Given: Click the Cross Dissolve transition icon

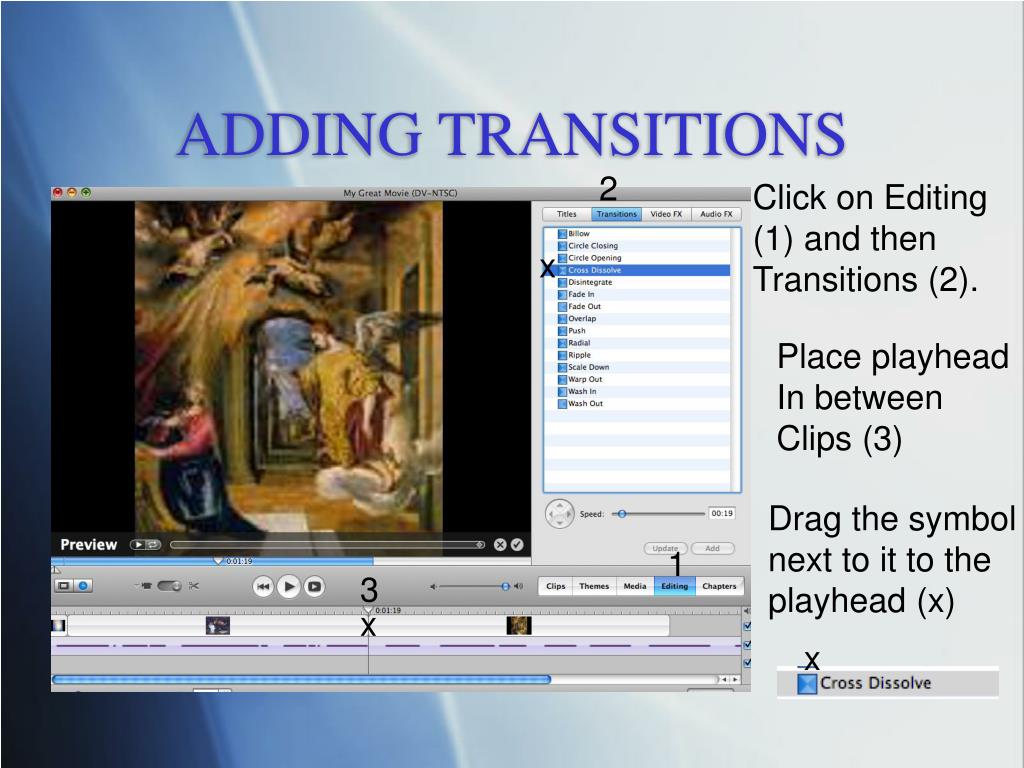Looking at the screenshot, I should 562,270.
